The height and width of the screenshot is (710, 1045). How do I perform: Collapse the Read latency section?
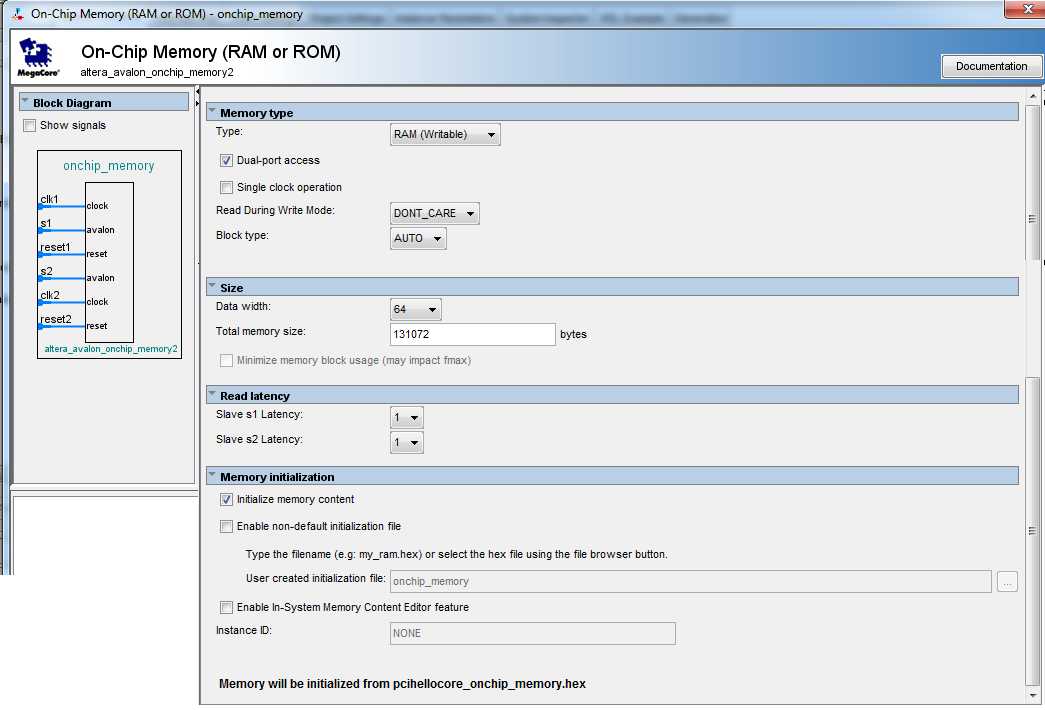pos(212,395)
